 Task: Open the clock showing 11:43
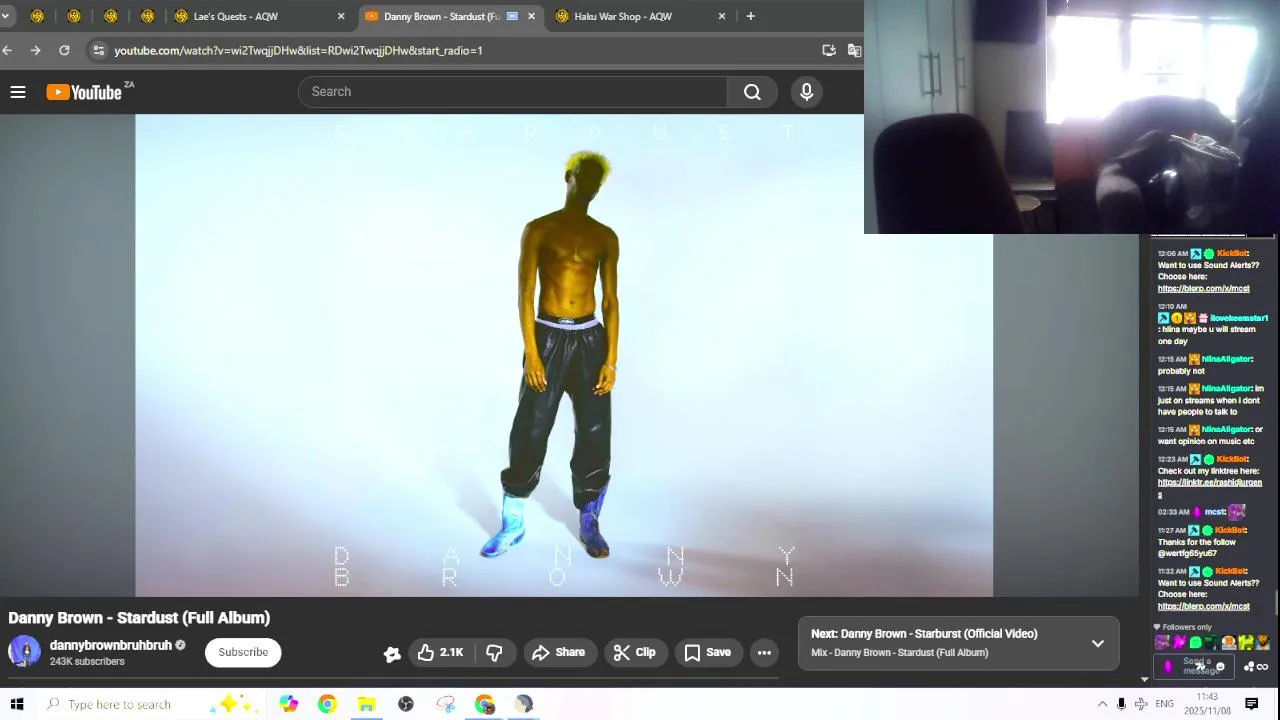[1207, 704]
